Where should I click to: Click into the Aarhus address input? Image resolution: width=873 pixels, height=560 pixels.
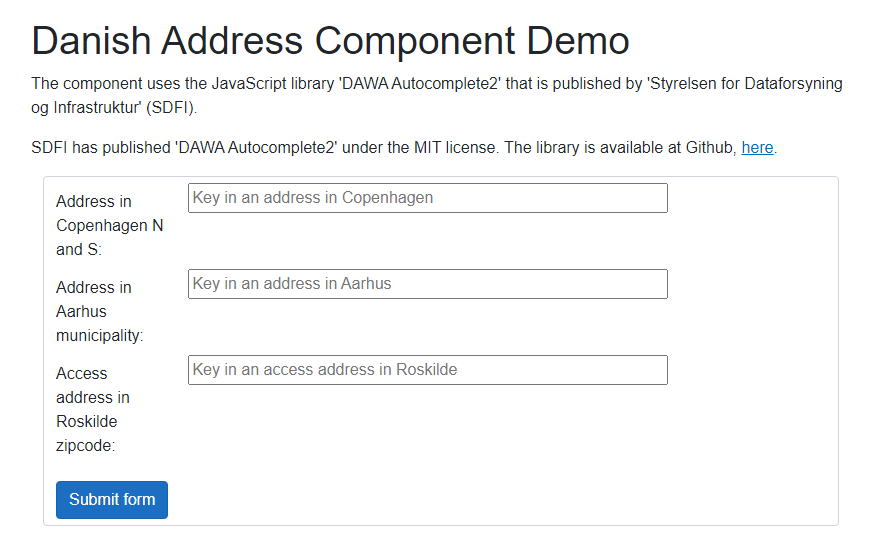click(x=428, y=284)
